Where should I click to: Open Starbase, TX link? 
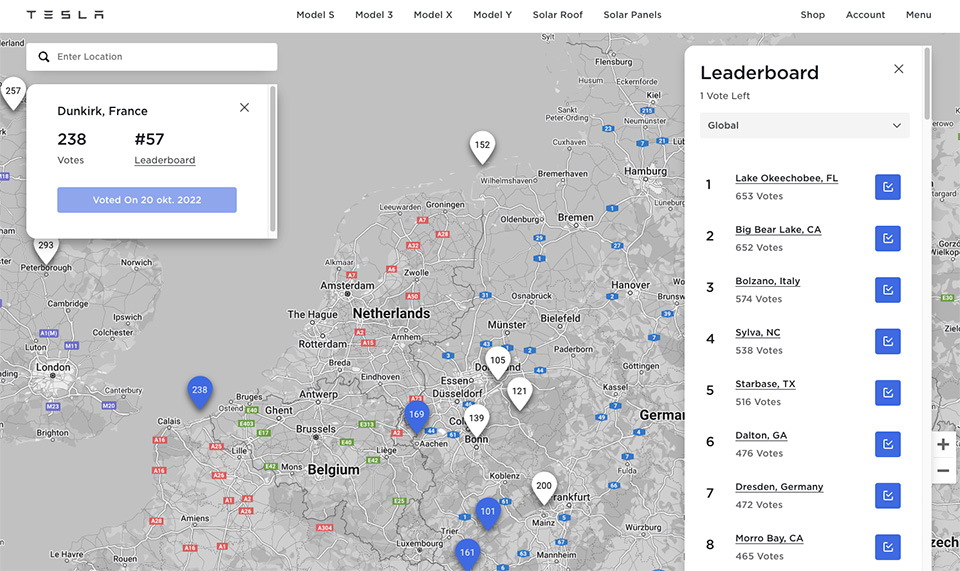[765, 384]
